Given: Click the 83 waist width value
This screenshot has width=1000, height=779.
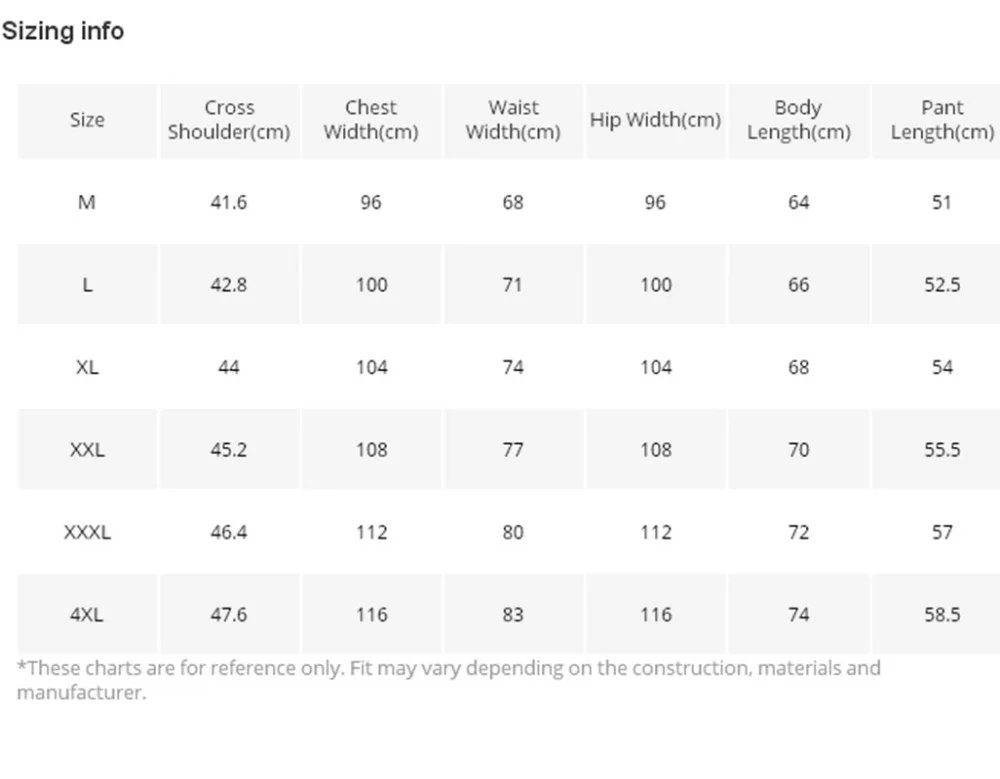Looking at the screenshot, I should click(x=513, y=614).
